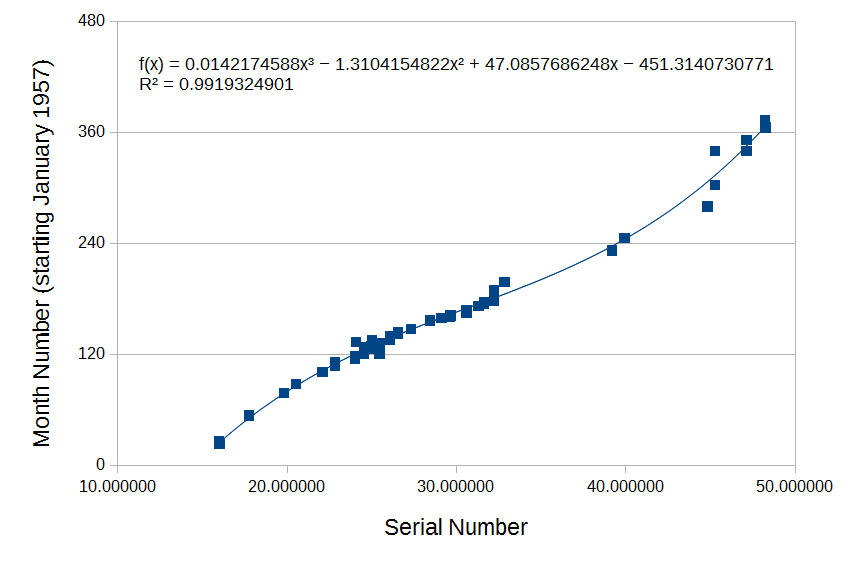Click the 'Serial Number' x-axis title
The image size is (850, 567).
point(455,527)
